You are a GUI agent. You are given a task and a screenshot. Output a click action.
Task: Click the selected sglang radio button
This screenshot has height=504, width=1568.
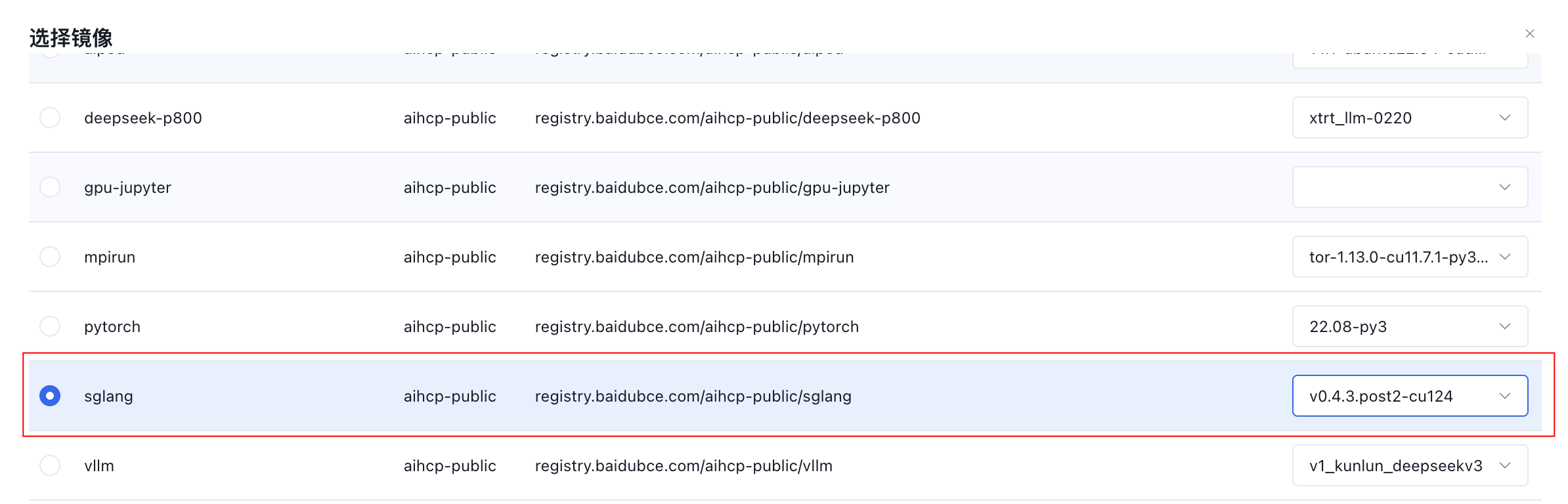[x=50, y=396]
